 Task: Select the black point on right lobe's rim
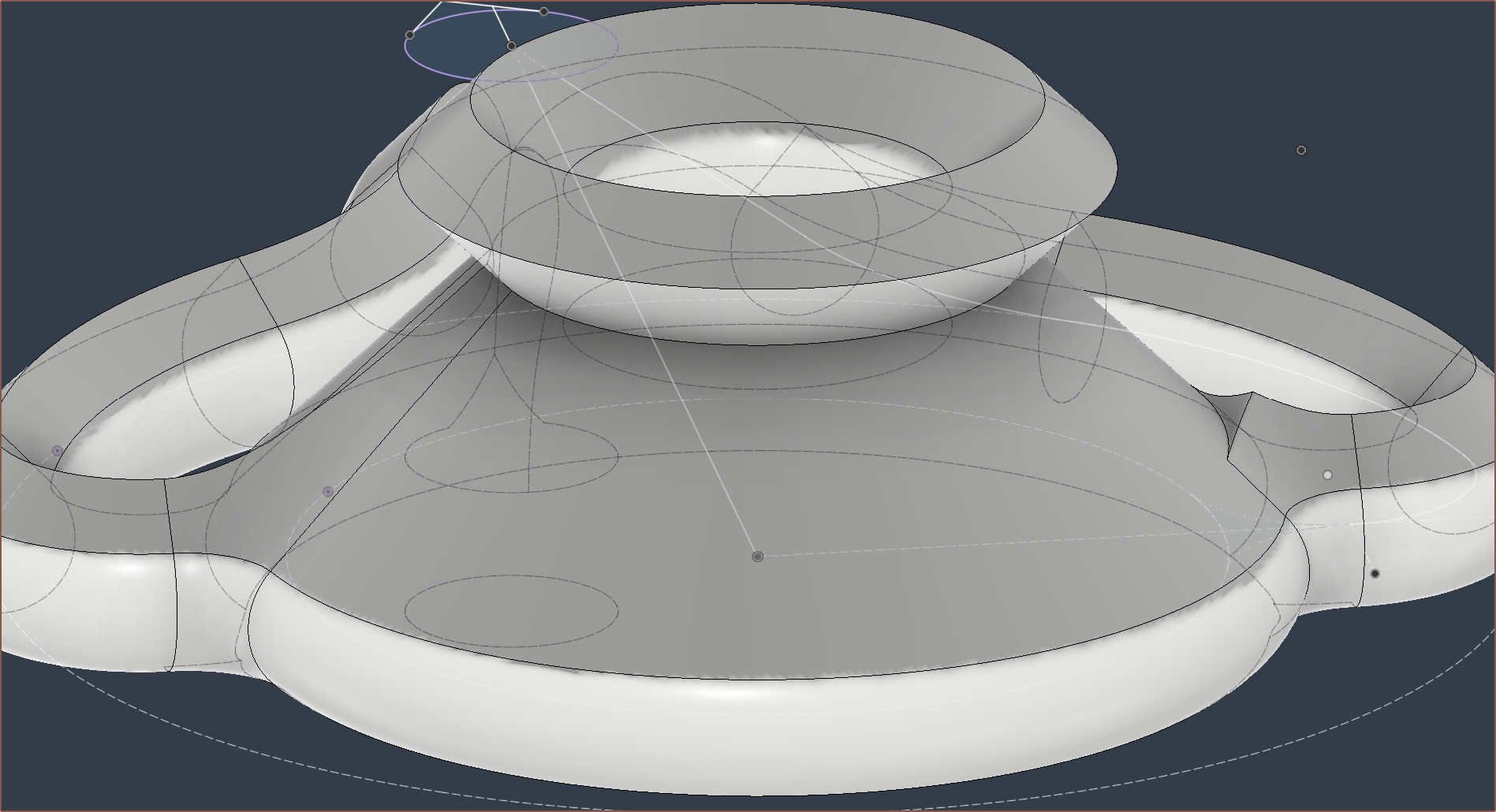coord(1375,573)
